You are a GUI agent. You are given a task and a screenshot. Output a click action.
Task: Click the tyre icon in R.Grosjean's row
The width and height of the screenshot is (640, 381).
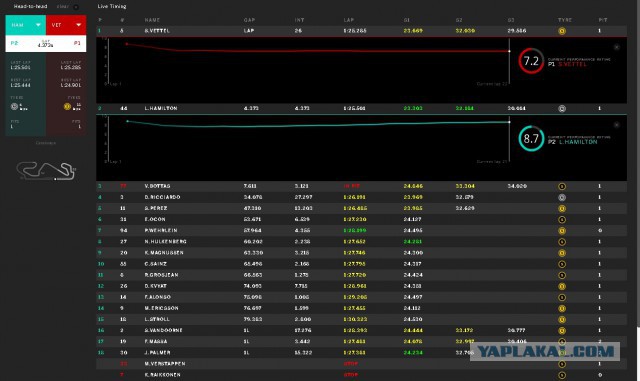(562, 275)
